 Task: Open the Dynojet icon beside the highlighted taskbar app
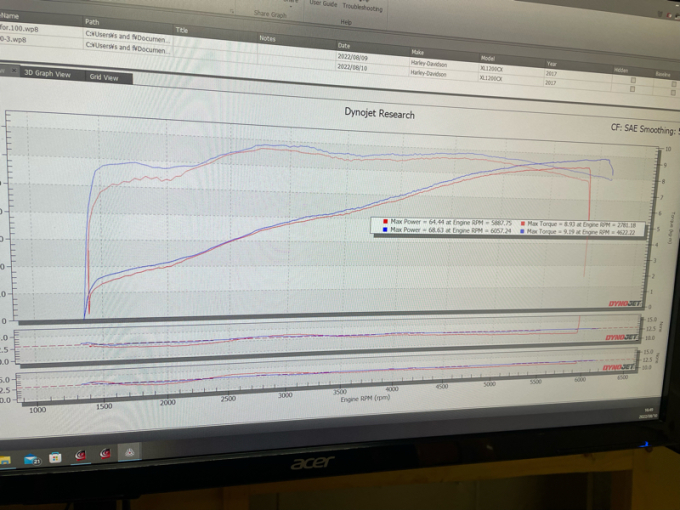[105, 454]
